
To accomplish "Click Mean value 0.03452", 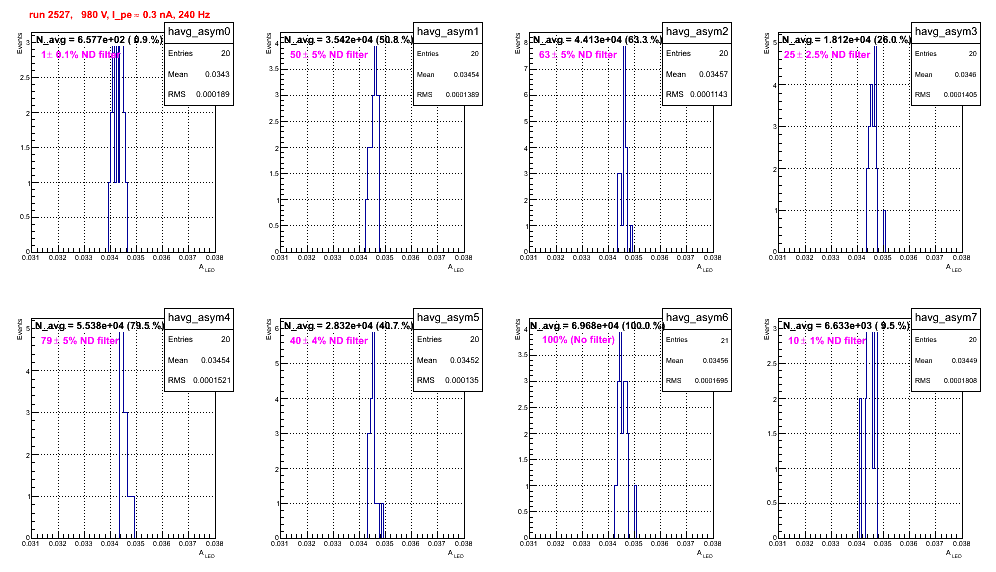I will (464, 360).
